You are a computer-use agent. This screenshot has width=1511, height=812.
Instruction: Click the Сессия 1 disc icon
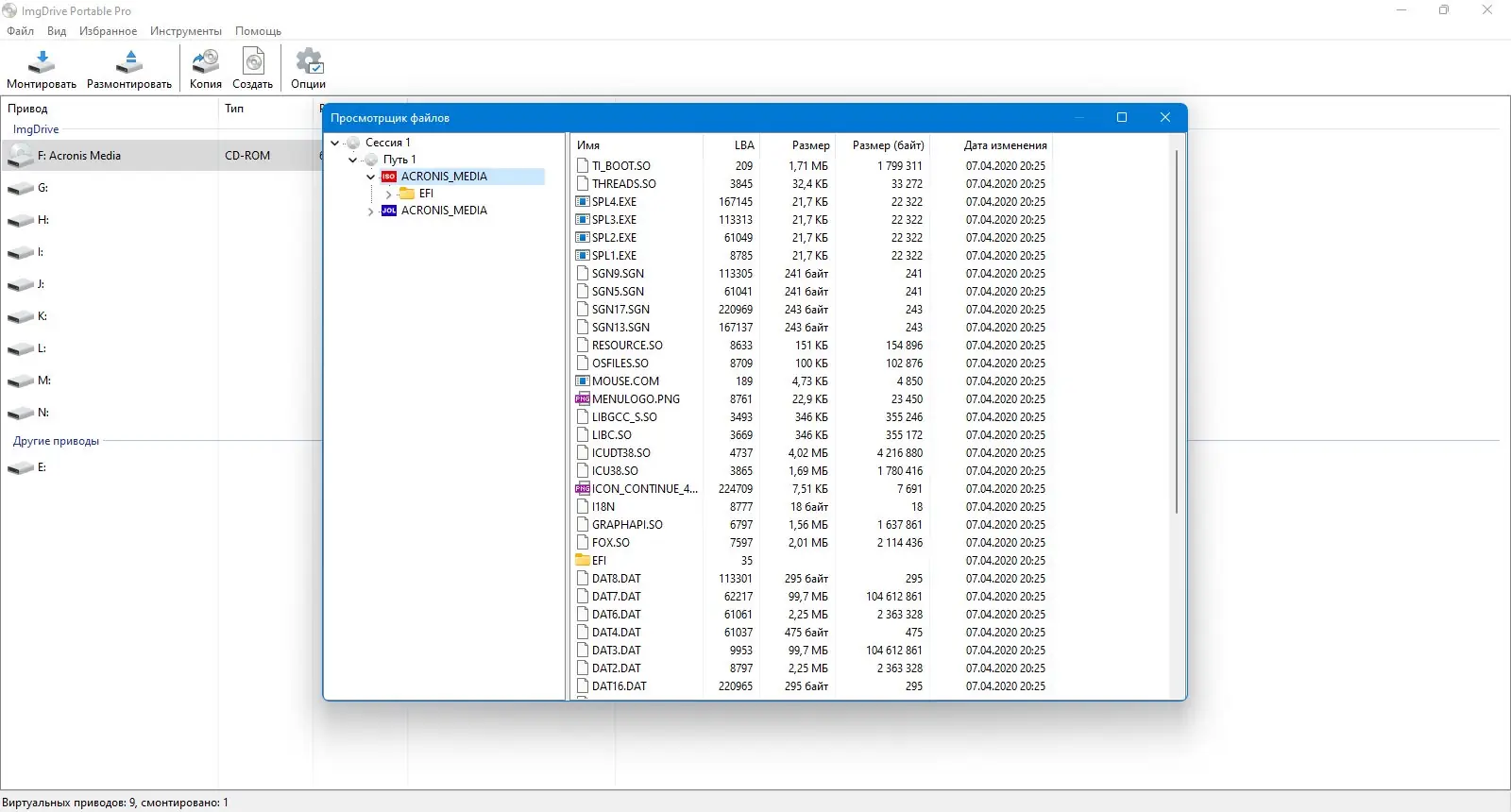pyautogui.click(x=353, y=143)
